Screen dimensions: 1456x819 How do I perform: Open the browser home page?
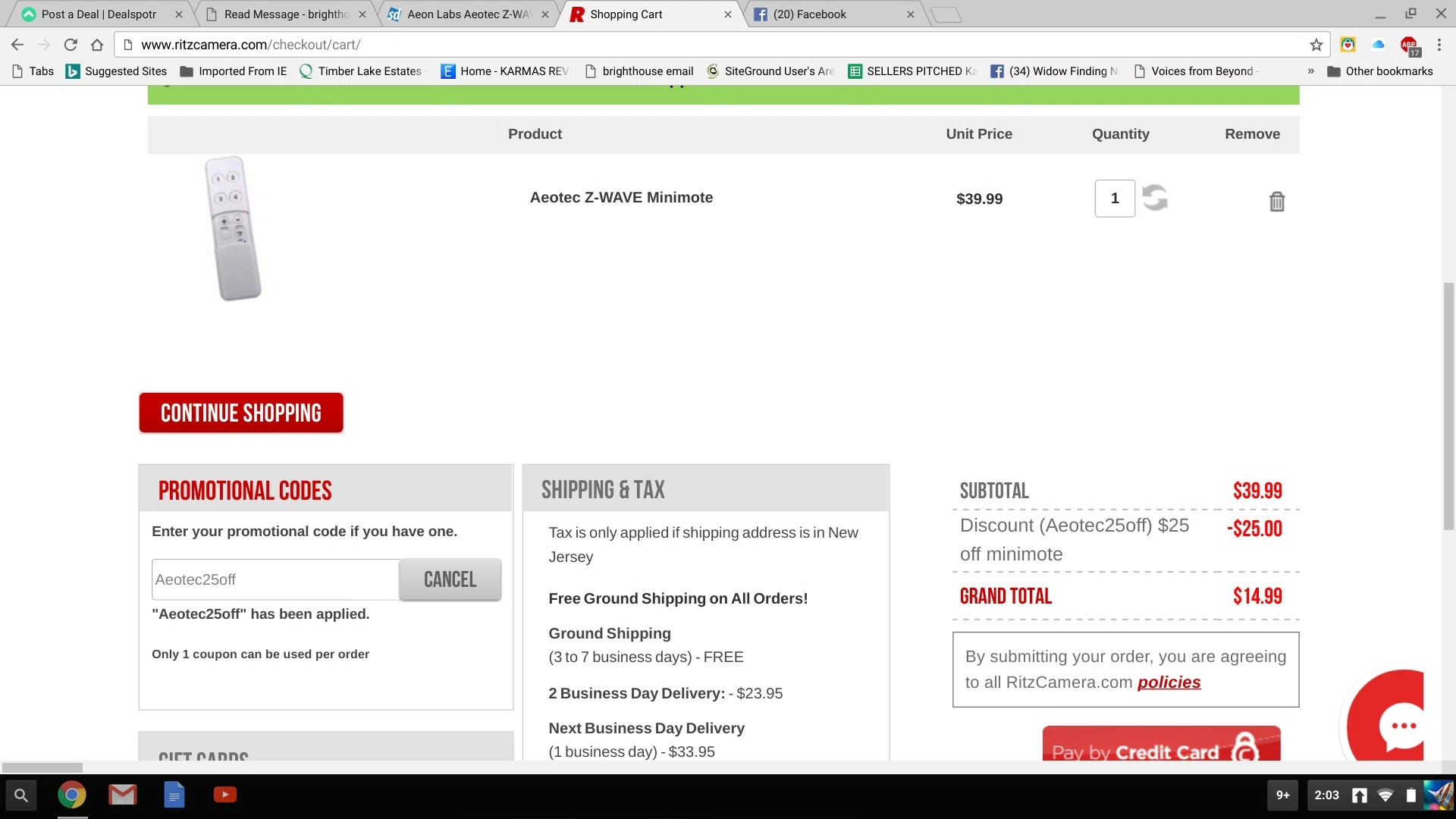(x=97, y=45)
